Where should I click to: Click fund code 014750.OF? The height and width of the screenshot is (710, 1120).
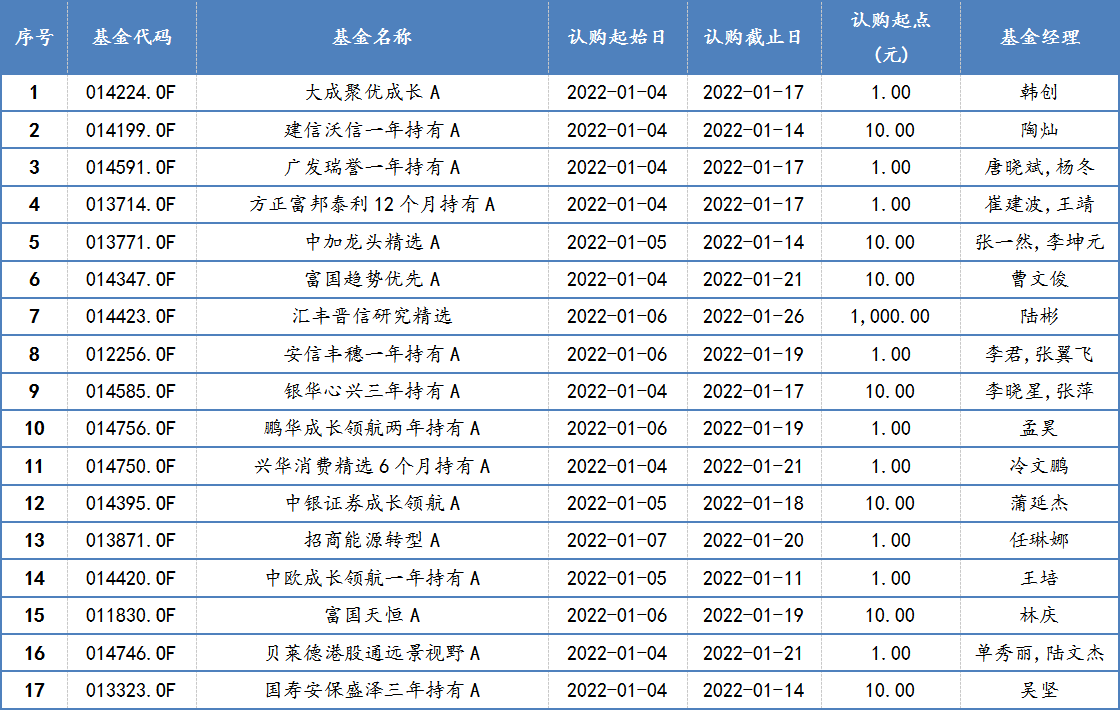pyautogui.click(x=131, y=467)
